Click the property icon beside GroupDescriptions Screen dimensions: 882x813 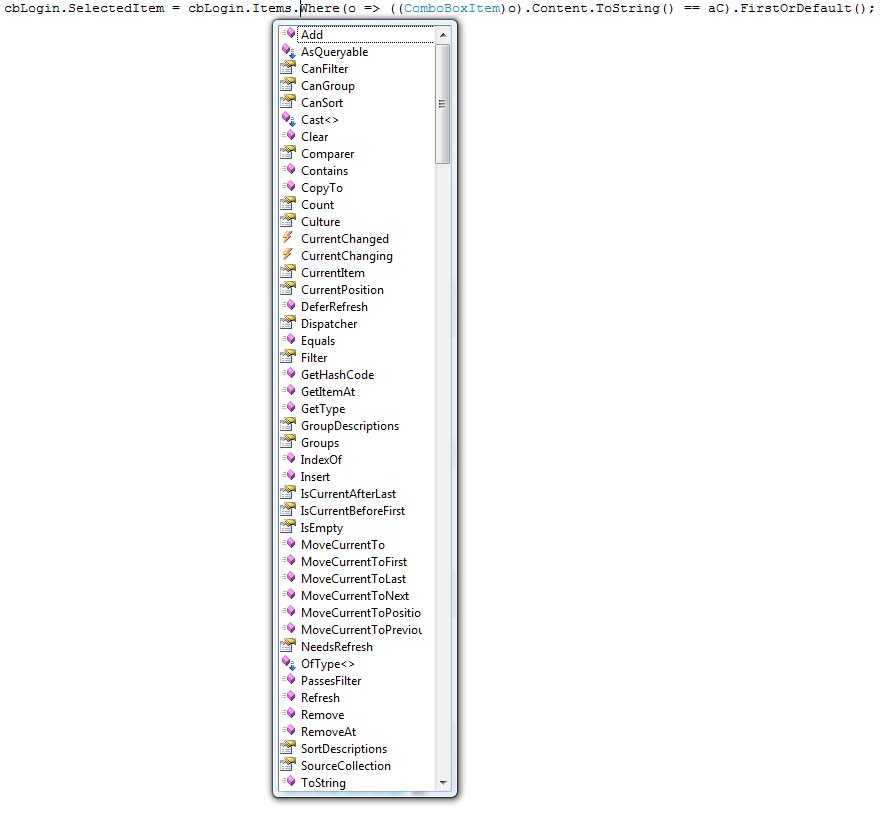pos(289,425)
